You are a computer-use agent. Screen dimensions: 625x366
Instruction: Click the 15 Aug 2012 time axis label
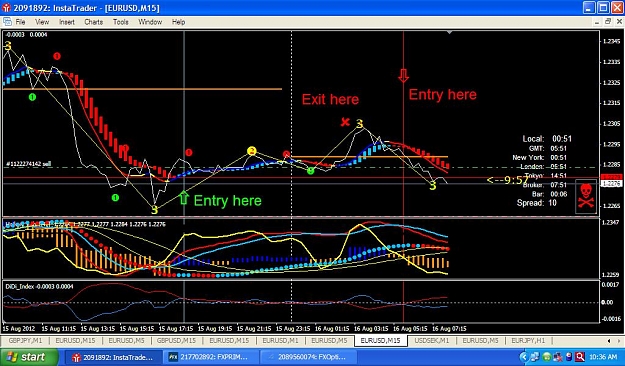(19, 329)
